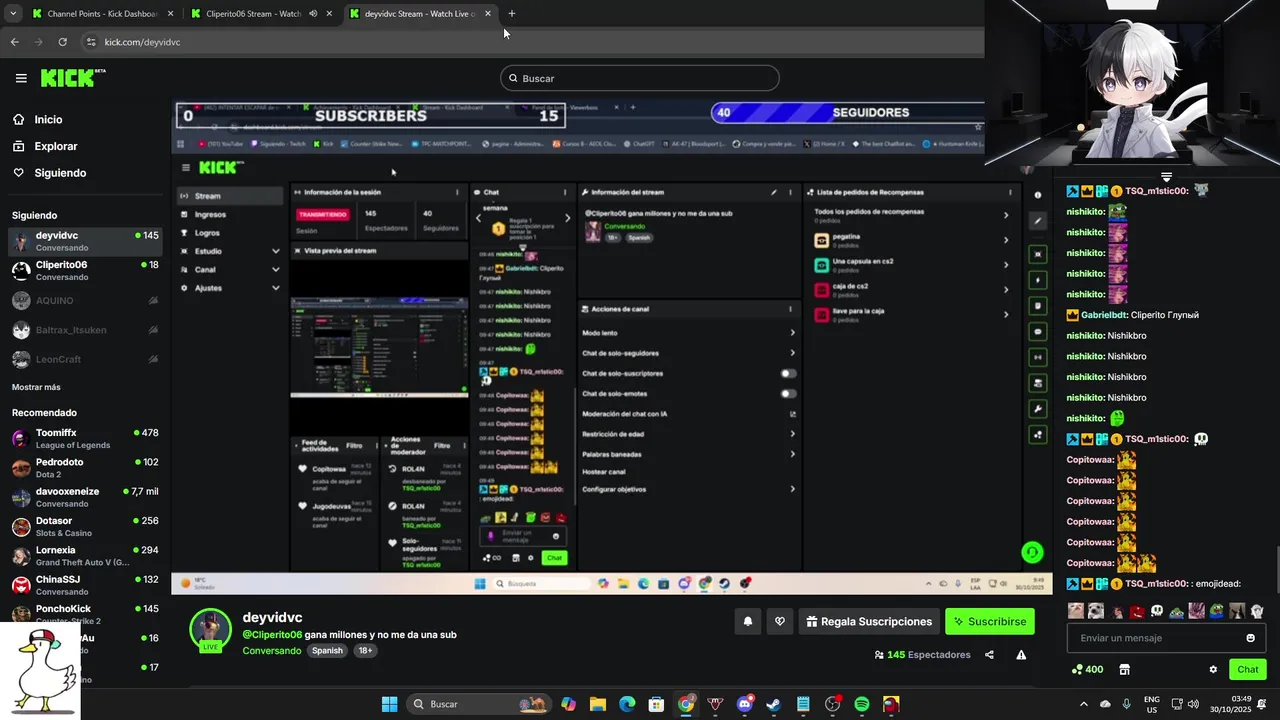Image resolution: width=1280 pixels, height=720 pixels.
Task: Click the microphone tray icon
Action: [x=1127, y=704]
